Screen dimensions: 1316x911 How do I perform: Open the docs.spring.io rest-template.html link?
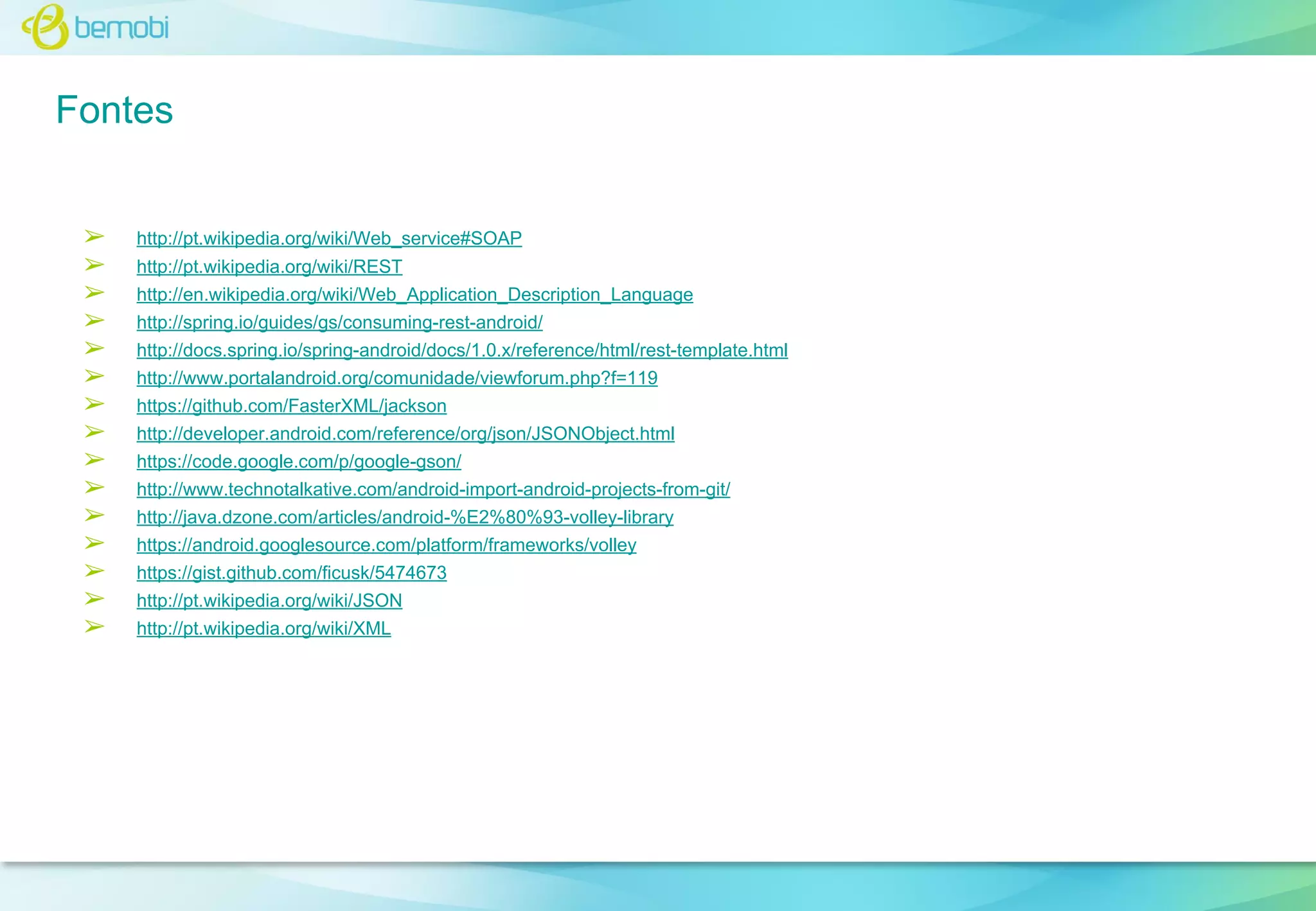click(462, 350)
